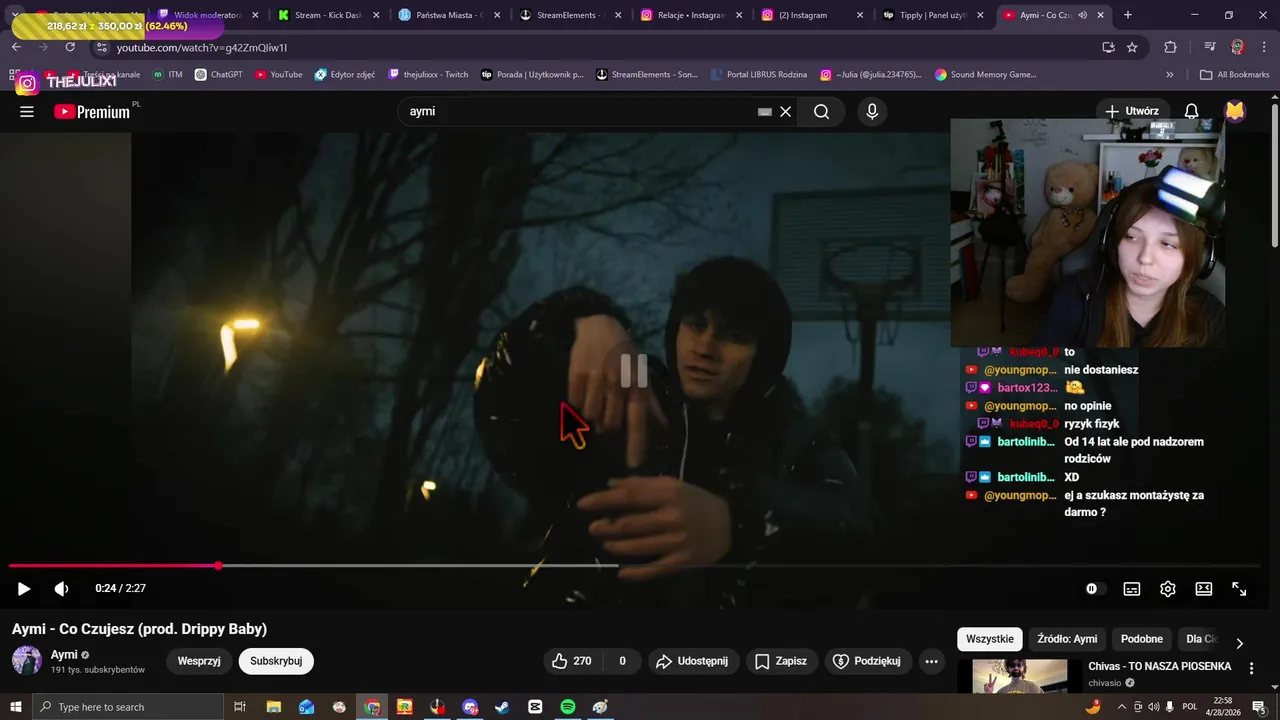Open Aymi channel avatar
Viewport: 1280px width, 720px height.
pyautogui.click(x=27, y=661)
